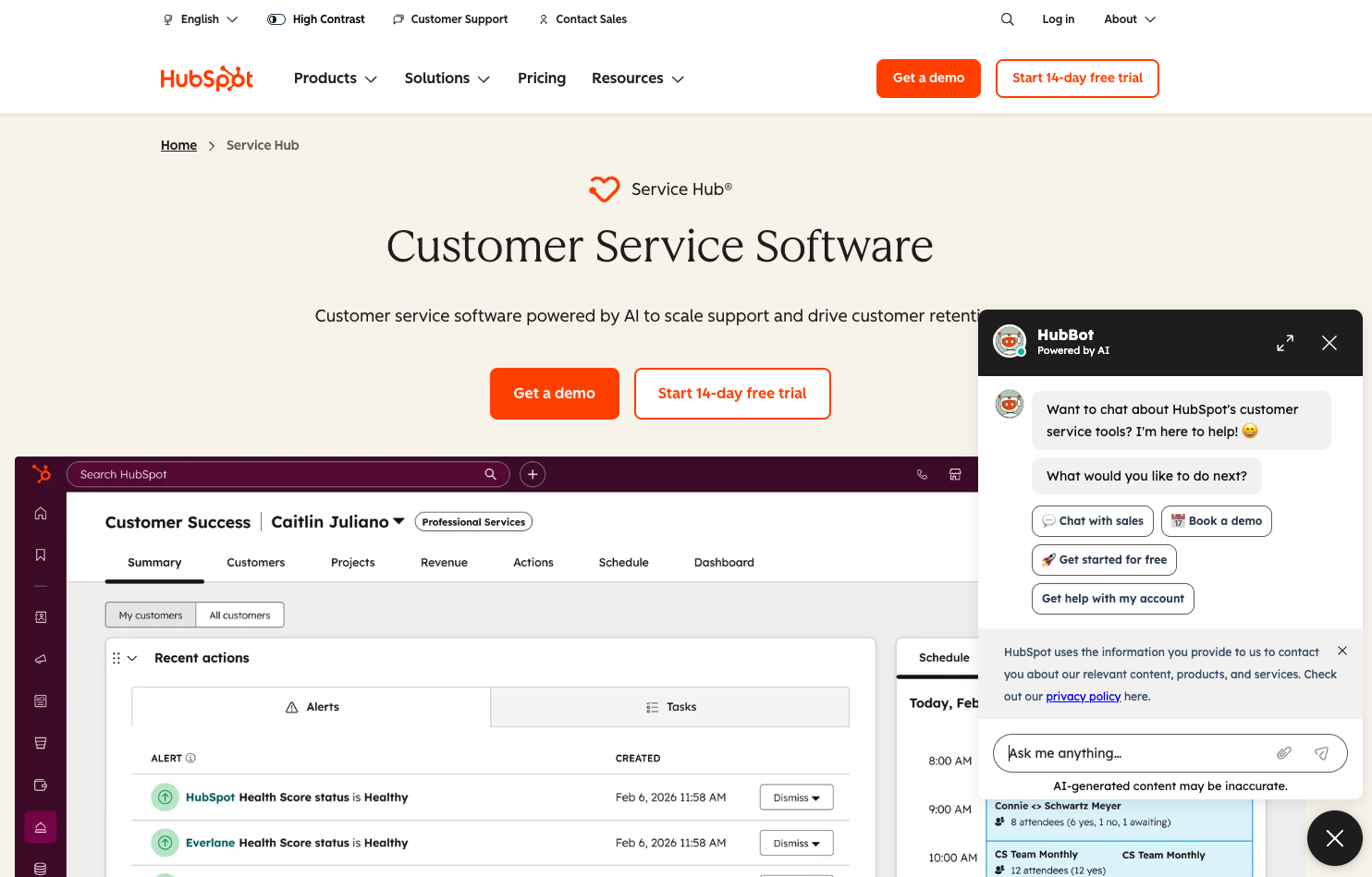Screen dimensions: 1372x877
Task: Select the My customers toggle
Action: tap(151, 615)
